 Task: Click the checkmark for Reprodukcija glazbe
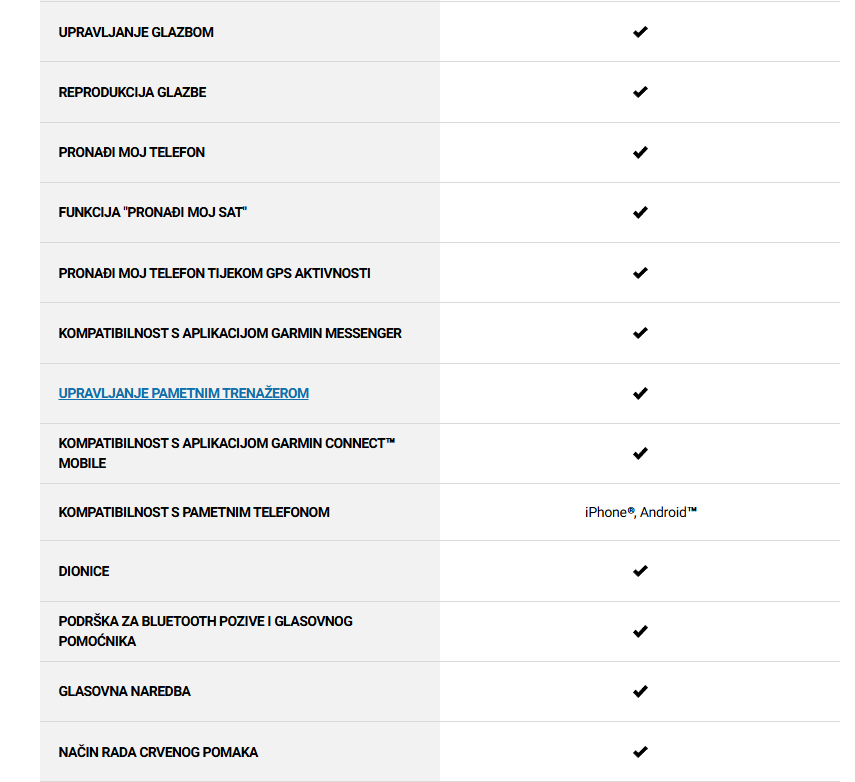[x=640, y=92]
